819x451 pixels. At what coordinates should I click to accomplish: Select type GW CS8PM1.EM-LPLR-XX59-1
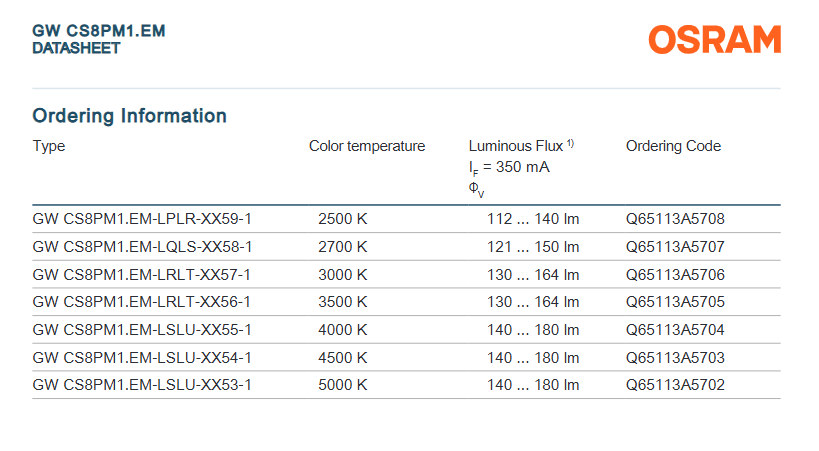[142, 219]
